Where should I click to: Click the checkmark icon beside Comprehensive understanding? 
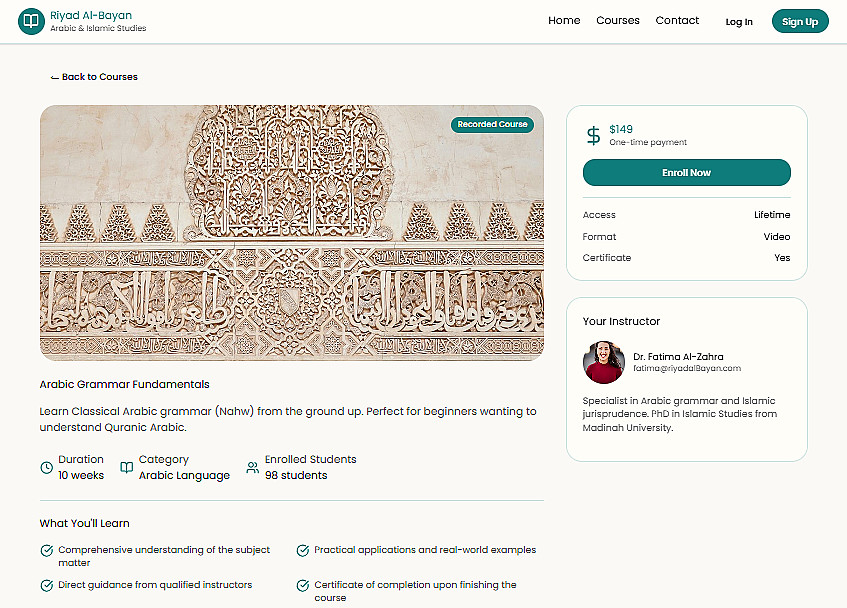click(x=46, y=550)
